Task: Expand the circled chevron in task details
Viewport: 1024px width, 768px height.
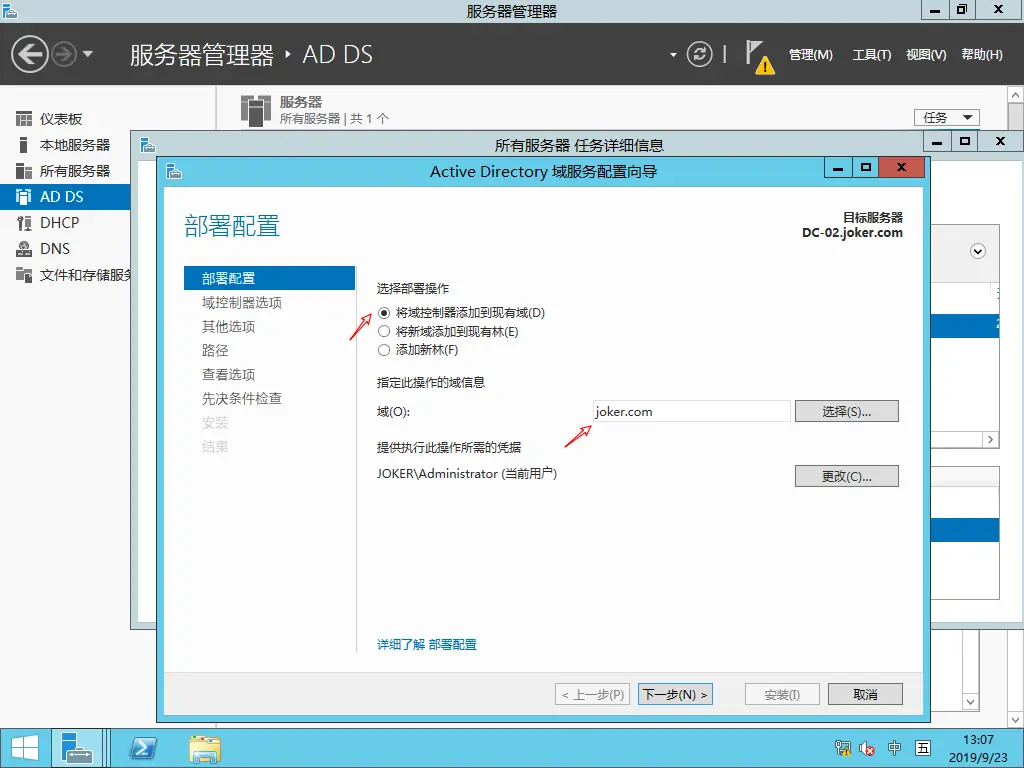Action: (x=978, y=251)
